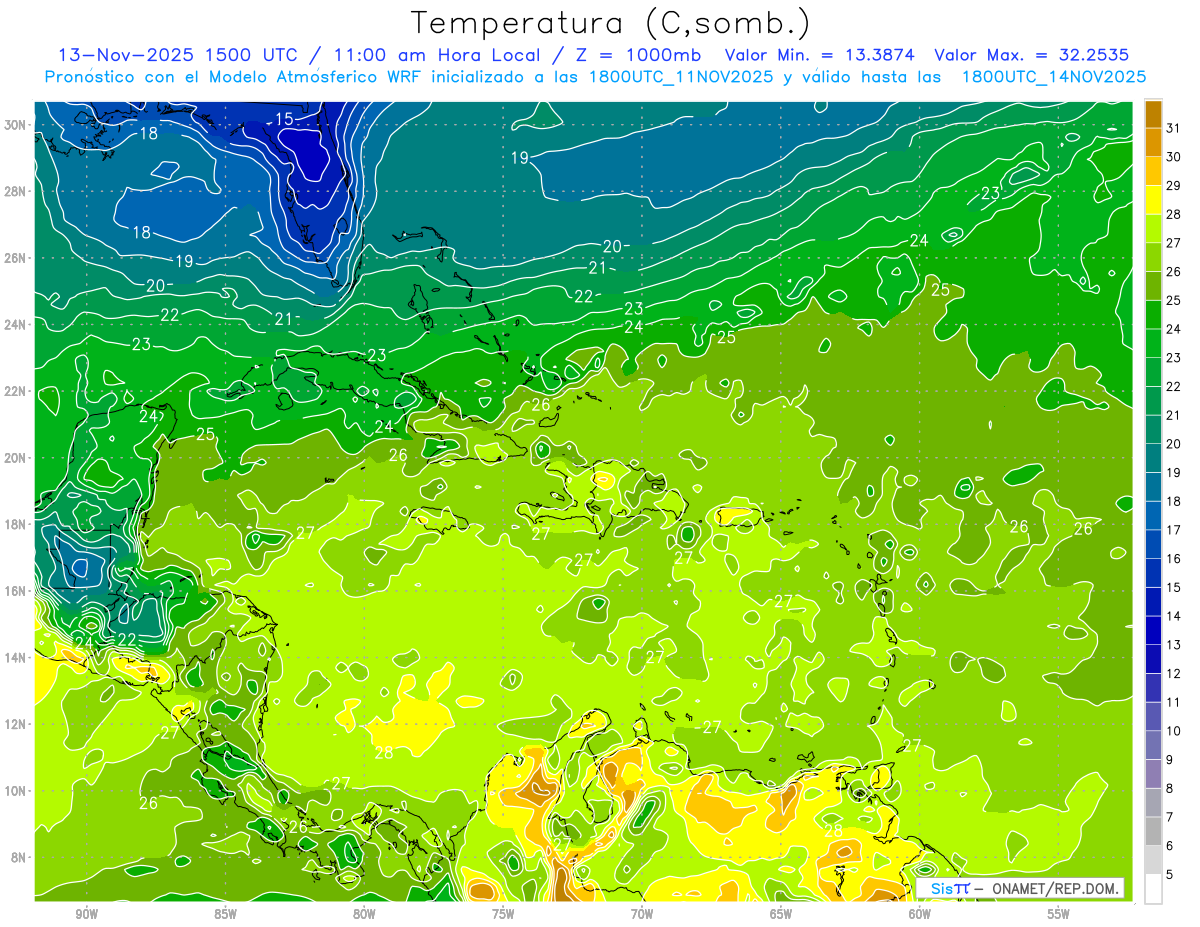Click the 20N latitude label
Image resolution: width=1200 pixels, height=927 pixels.
[16, 458]
